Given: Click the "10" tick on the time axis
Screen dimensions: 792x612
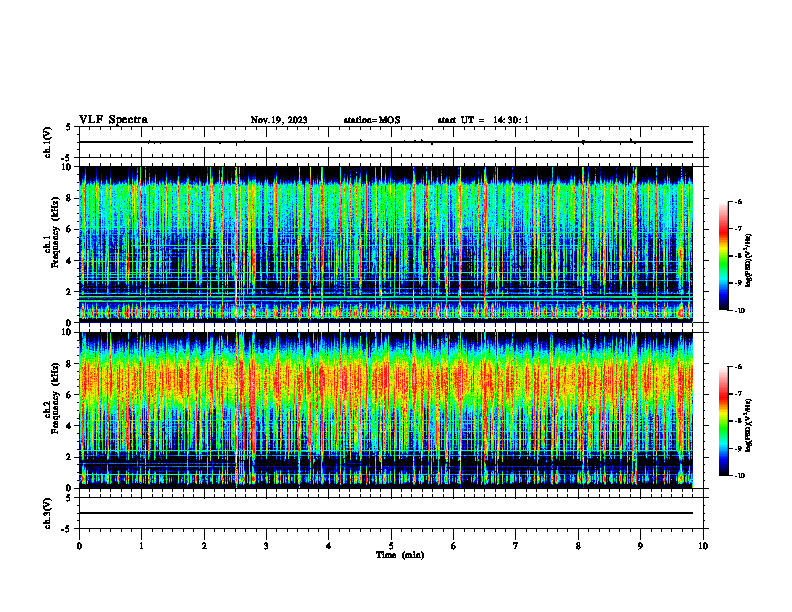Looking at the screenshot, I should coord(703,546).
